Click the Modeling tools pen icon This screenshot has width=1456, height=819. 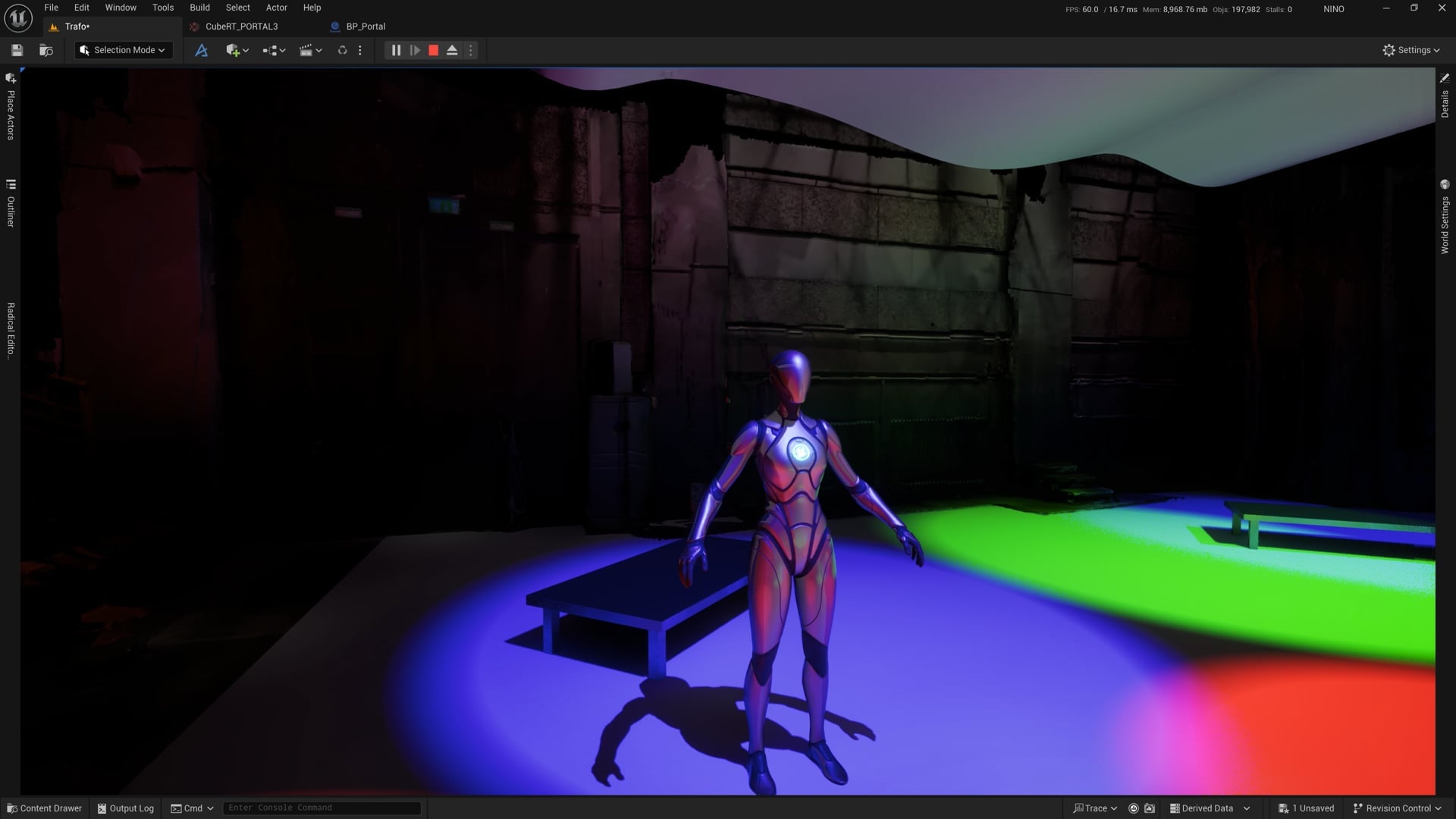click(x=201, y=50)
